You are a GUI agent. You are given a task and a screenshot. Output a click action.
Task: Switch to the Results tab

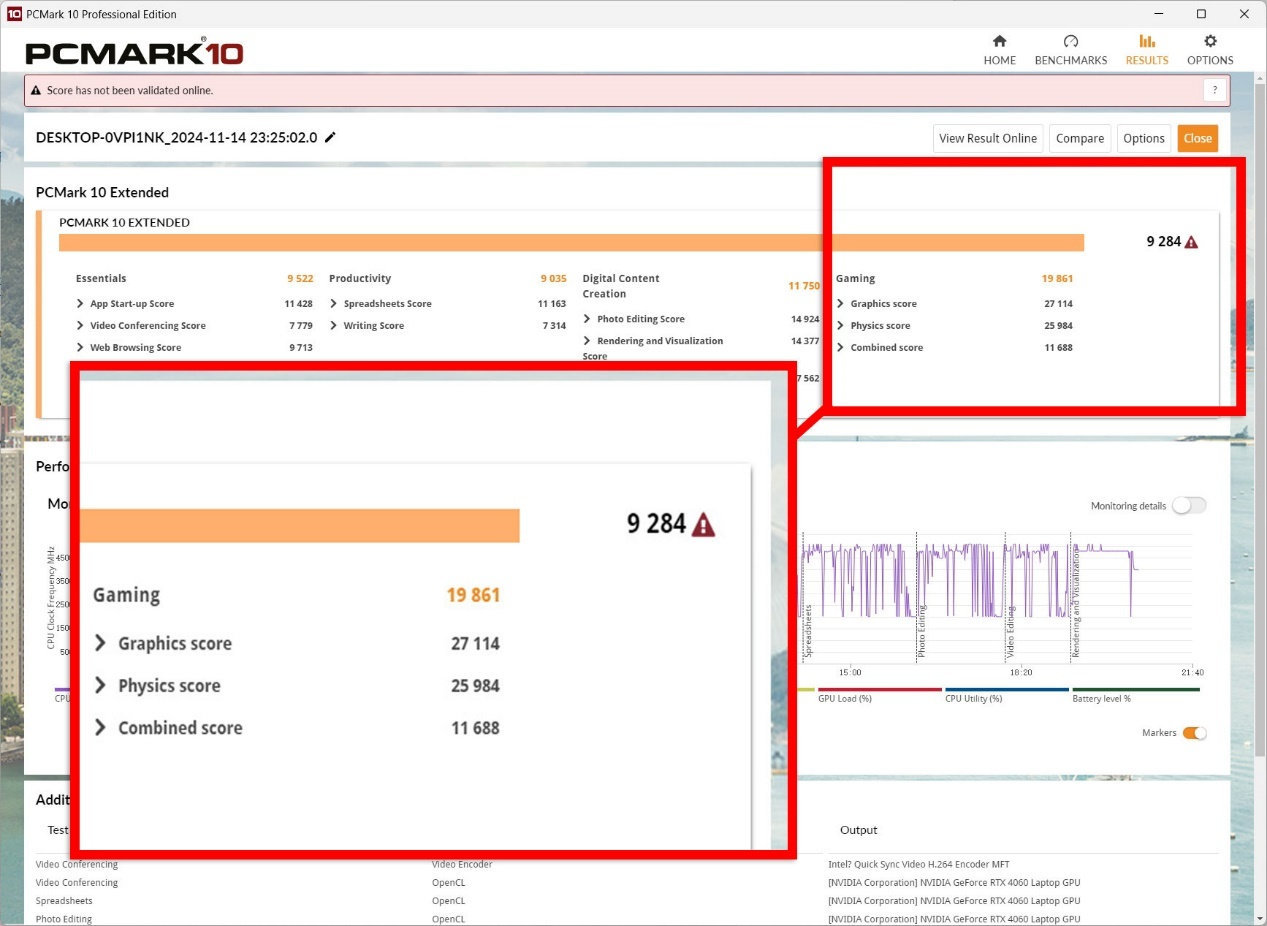[1146, 50]
